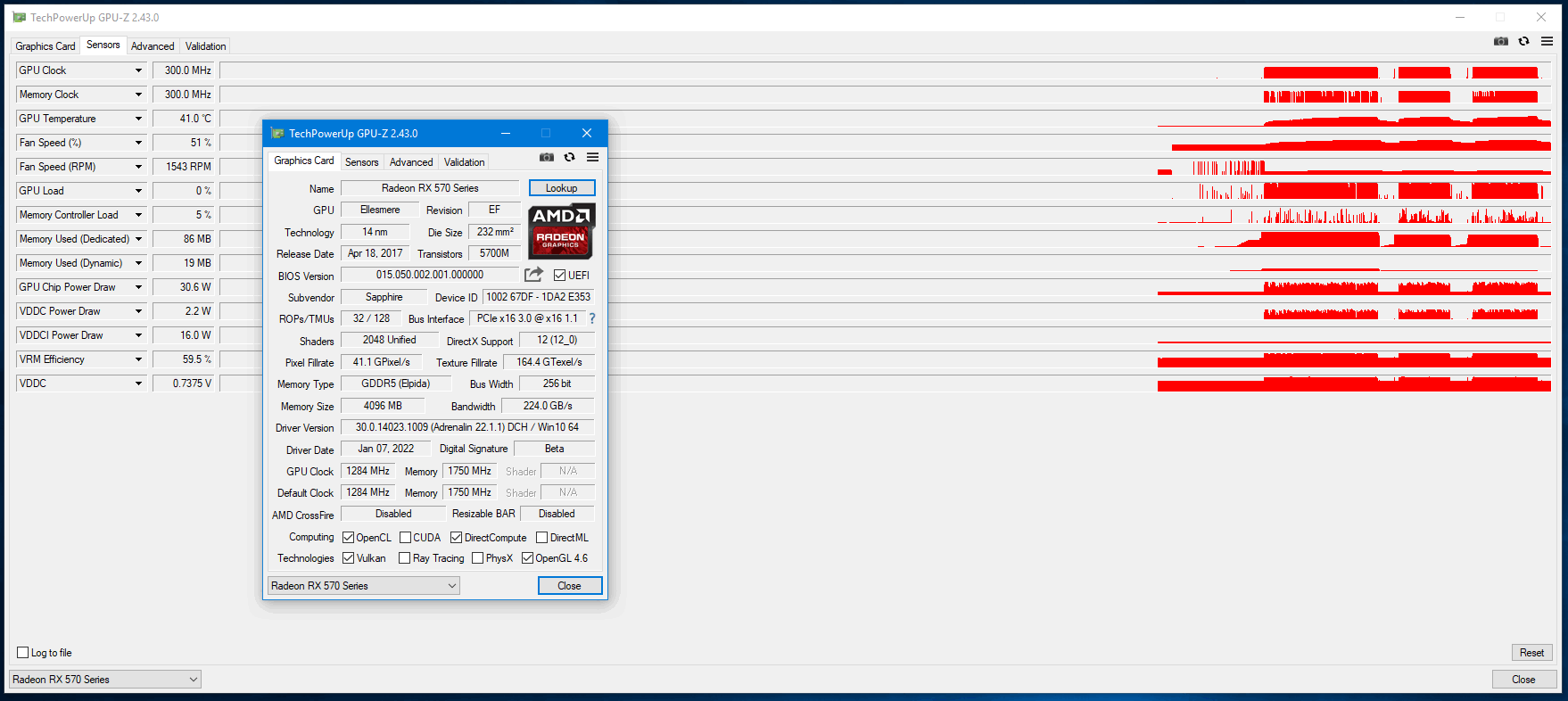Screen dimensions: 1568x701
Task: Toggle the OpenCL checkbox
Action: tap(349, 538)
